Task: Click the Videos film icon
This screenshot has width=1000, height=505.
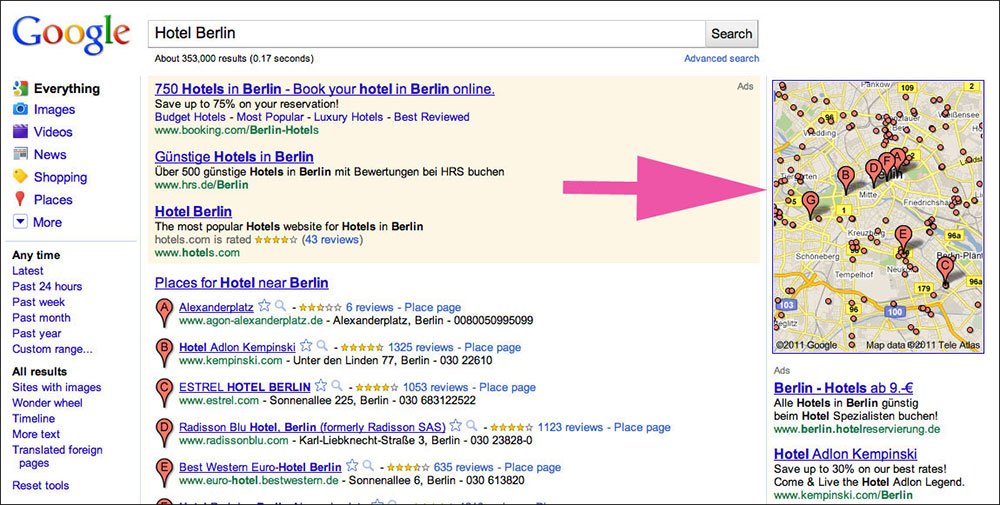Action: 20,131
